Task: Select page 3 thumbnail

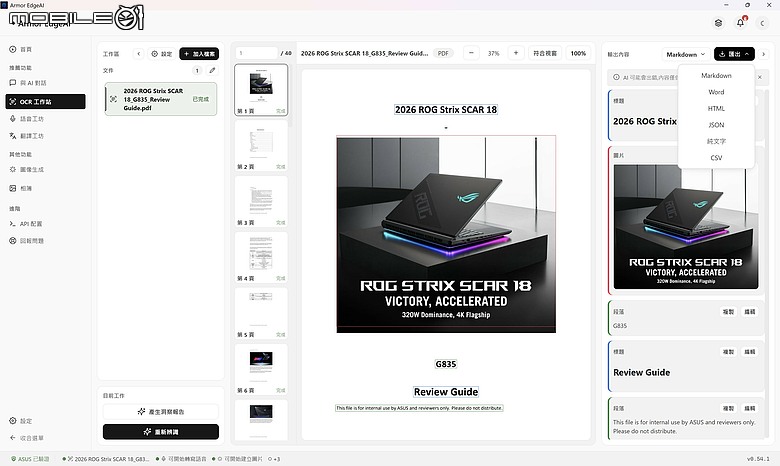Action: click(261, 202)
